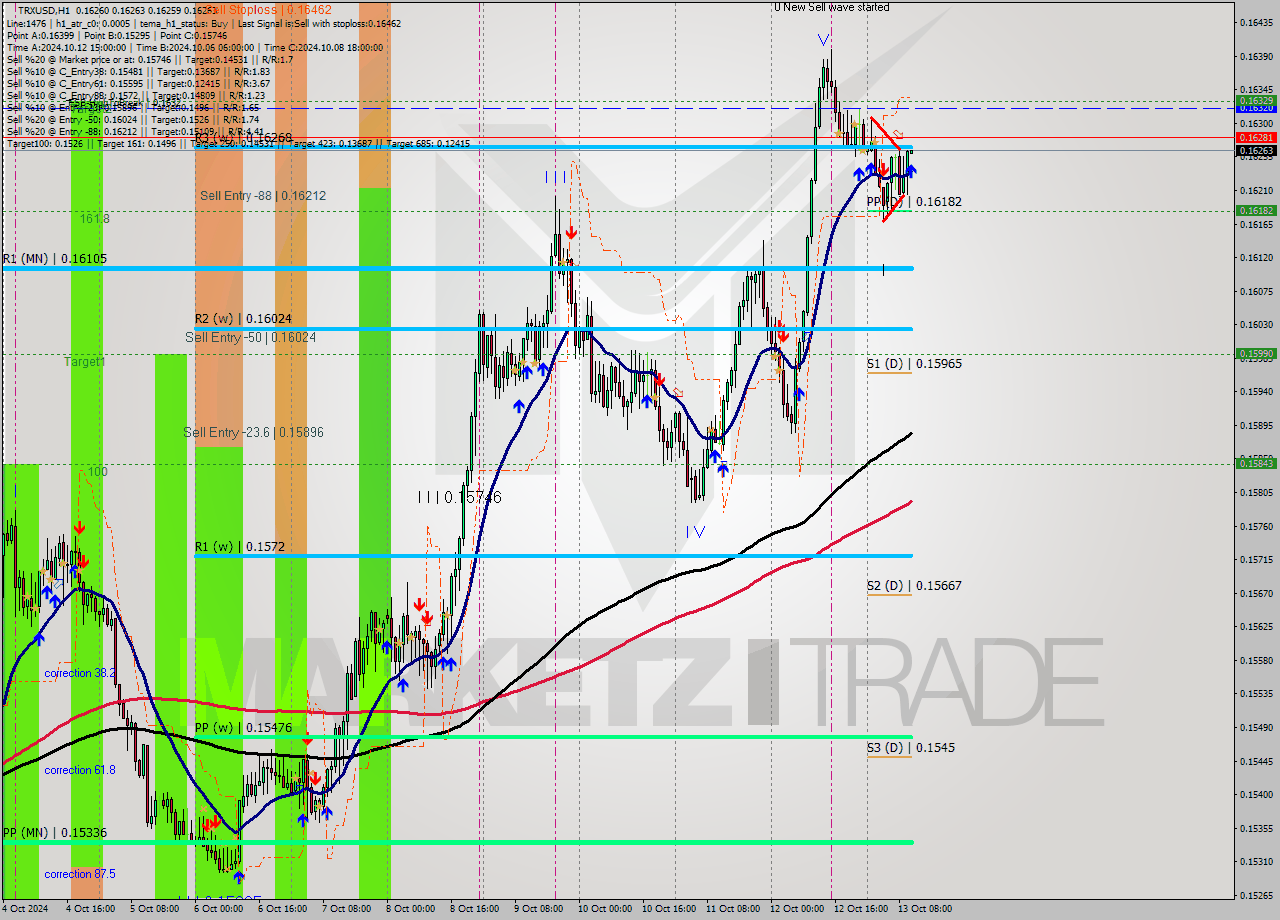Click the Target1 label
Viewport: 1280px width, 920px height.
(x=84, y=362)
